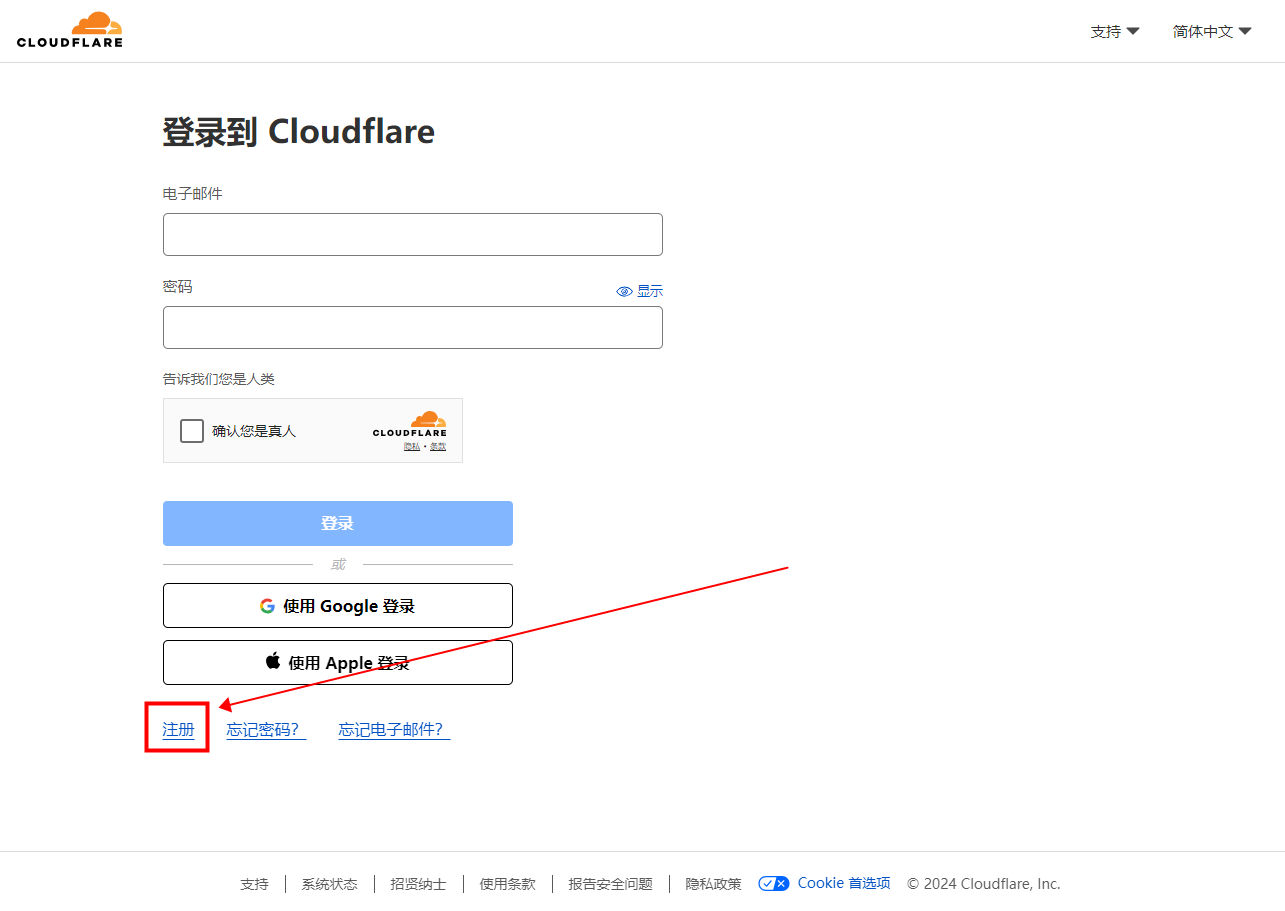Open the 隐私政策 footer link

click(x=713, y=884)
